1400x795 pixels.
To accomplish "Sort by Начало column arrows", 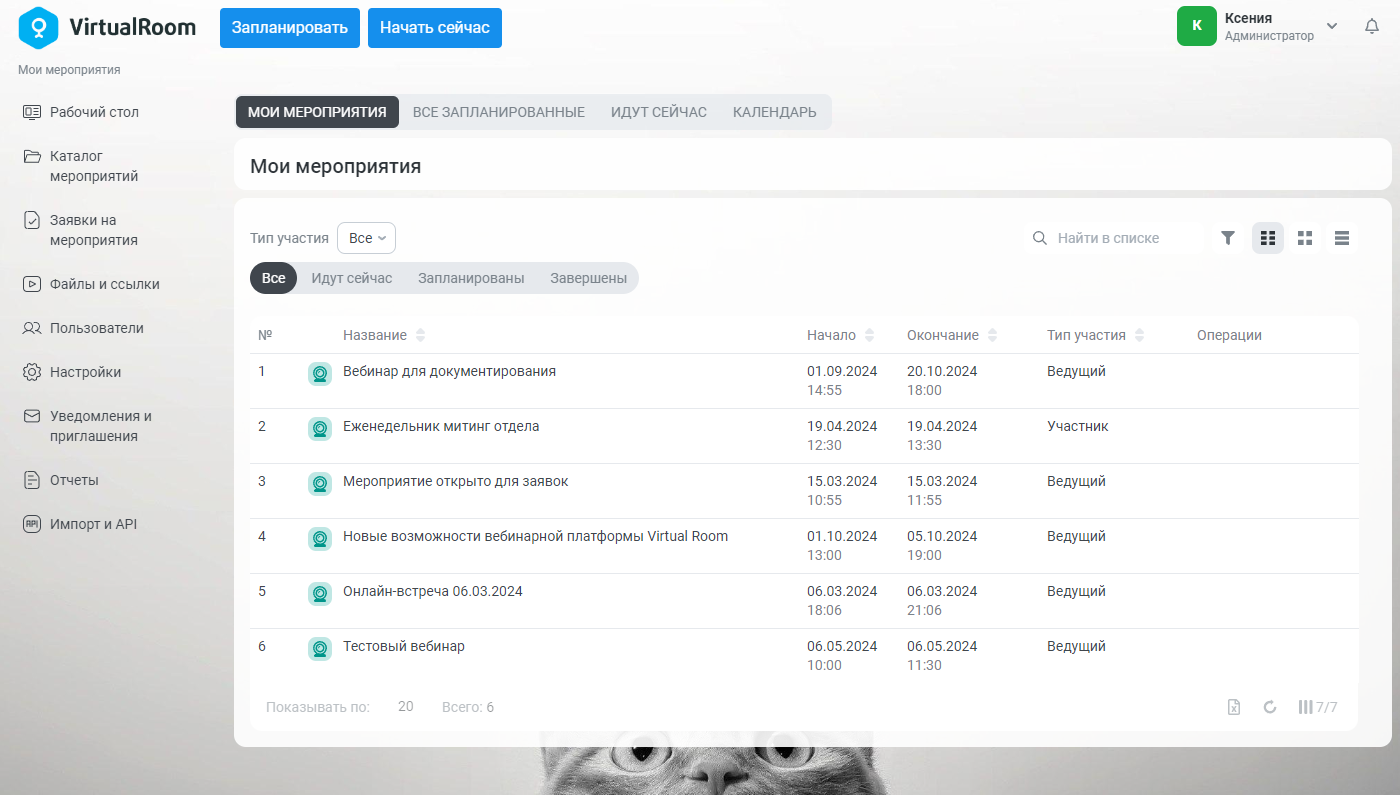I will (x=869, y=335).
